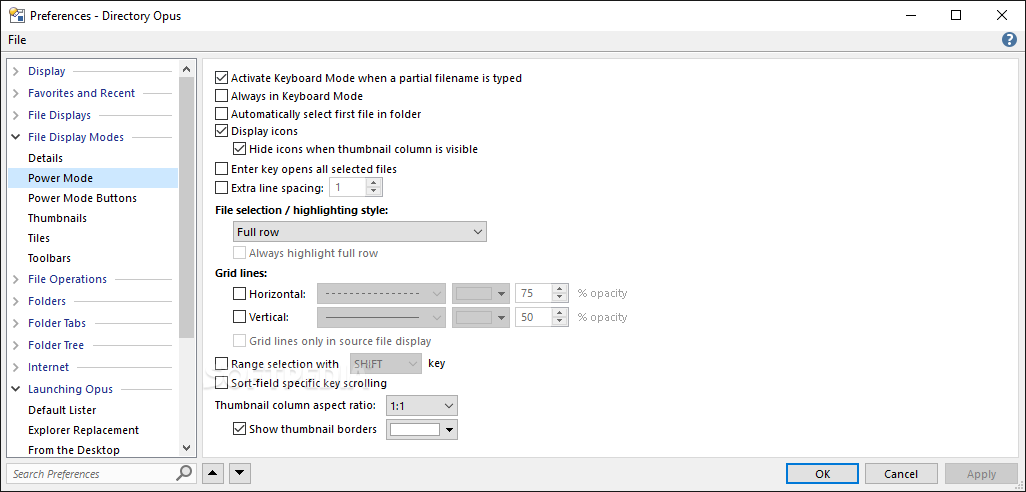Click the previous page up-arrow button
This screenshot has width=1026, height=492.
213,473
